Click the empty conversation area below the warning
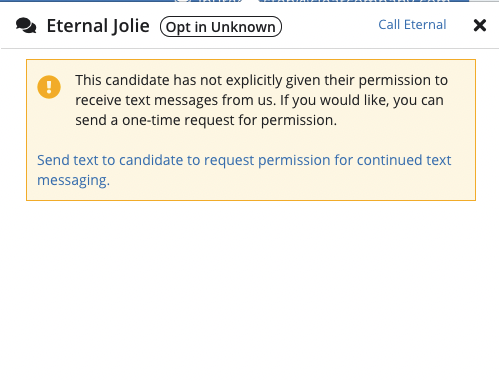This screenshot has height=381, width=499. (249, 290)
